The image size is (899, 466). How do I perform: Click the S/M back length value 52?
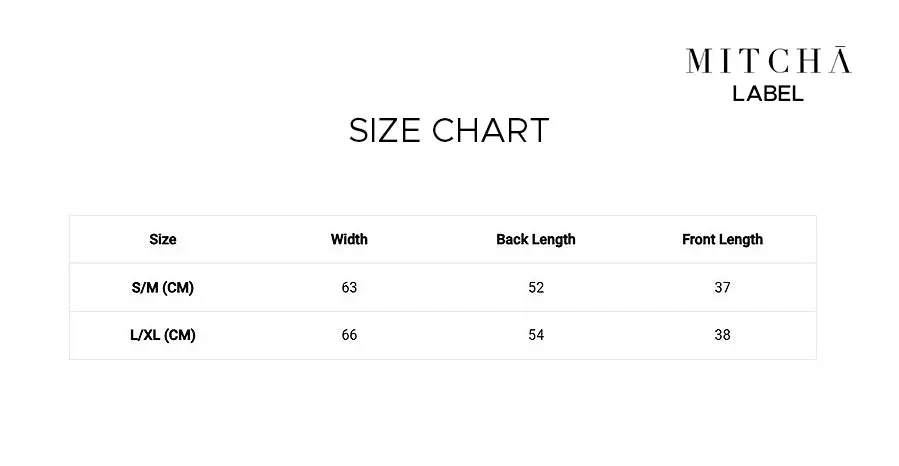(536, 287)
